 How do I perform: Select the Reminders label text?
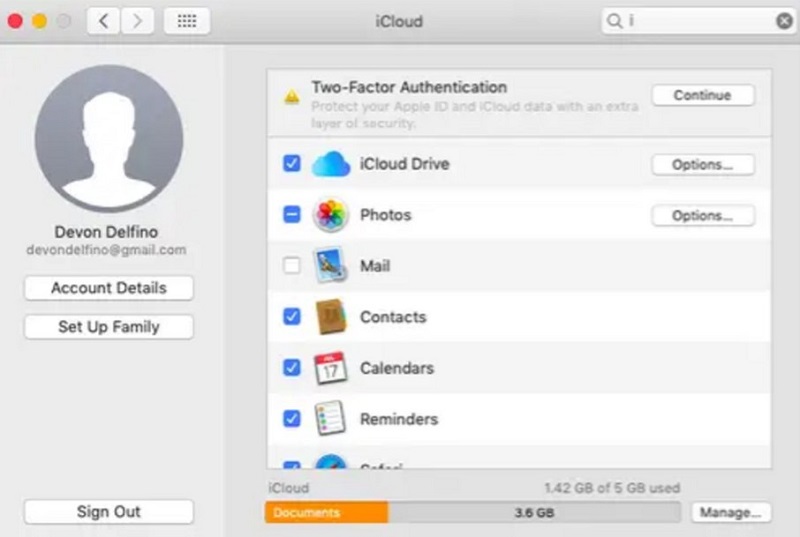[x=399, y=419]
